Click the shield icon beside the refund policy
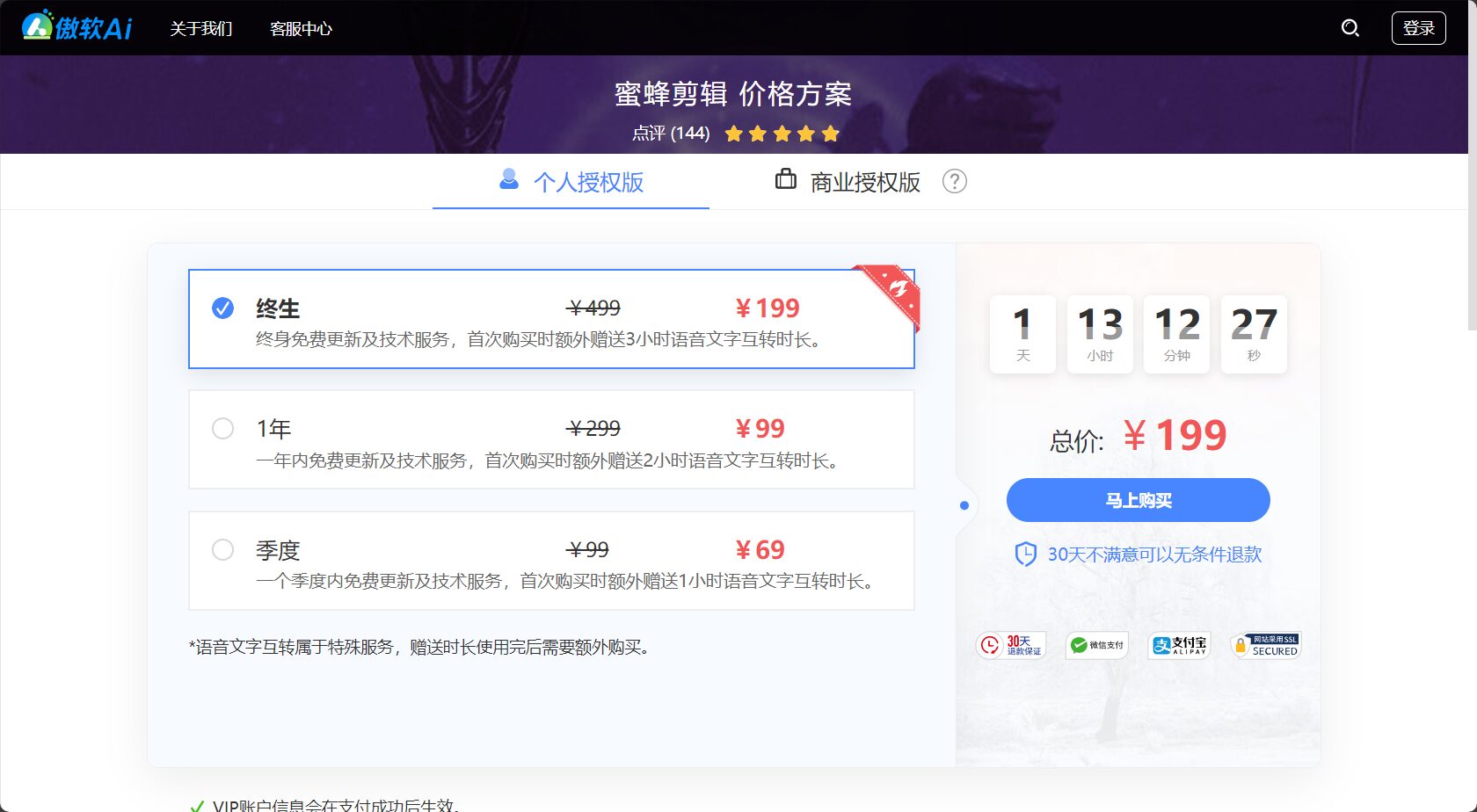1477x812 pixels. (x=1025, y=555)
